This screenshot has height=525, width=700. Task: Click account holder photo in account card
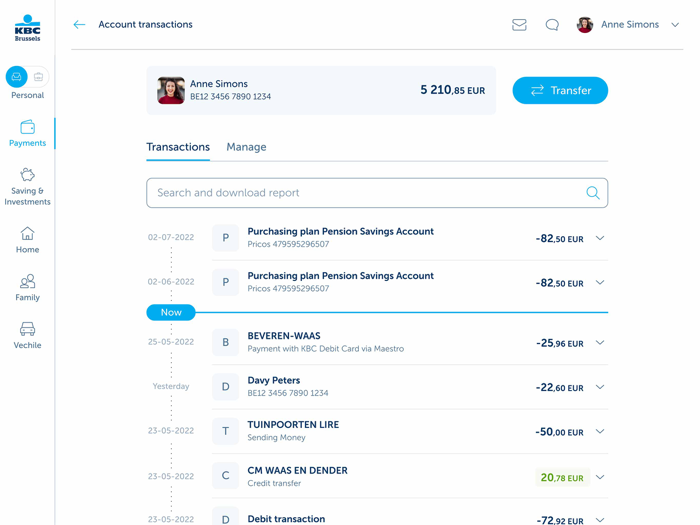point(171,90)
